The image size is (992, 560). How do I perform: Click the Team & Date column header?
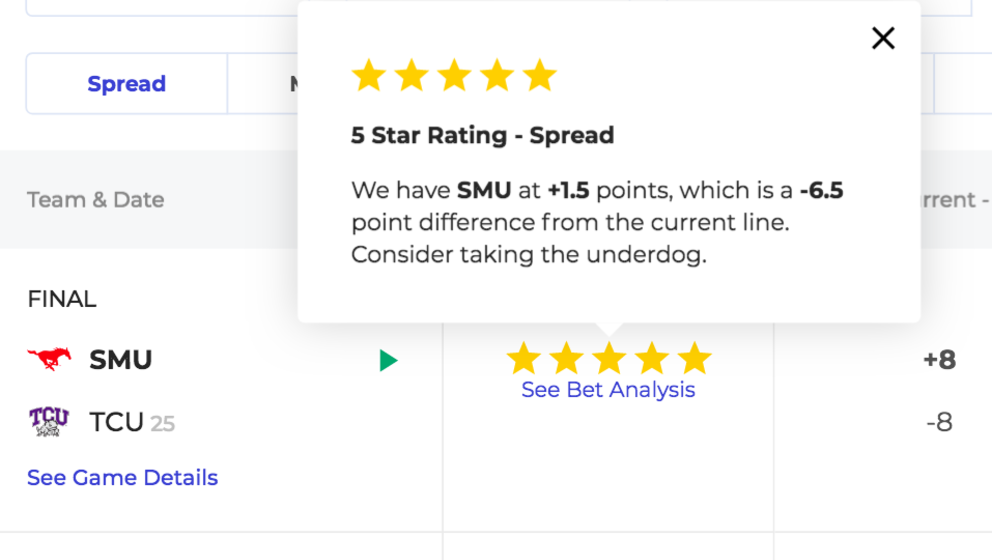tap(96, 200)
